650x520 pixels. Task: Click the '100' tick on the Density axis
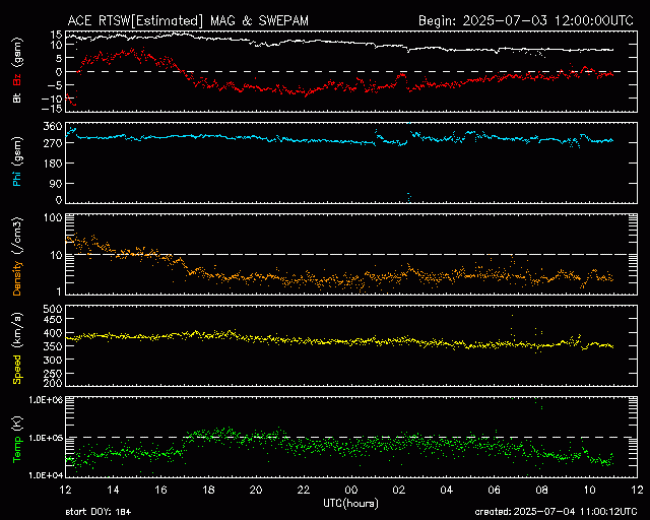pyautogui.click(x=53, y=218)
